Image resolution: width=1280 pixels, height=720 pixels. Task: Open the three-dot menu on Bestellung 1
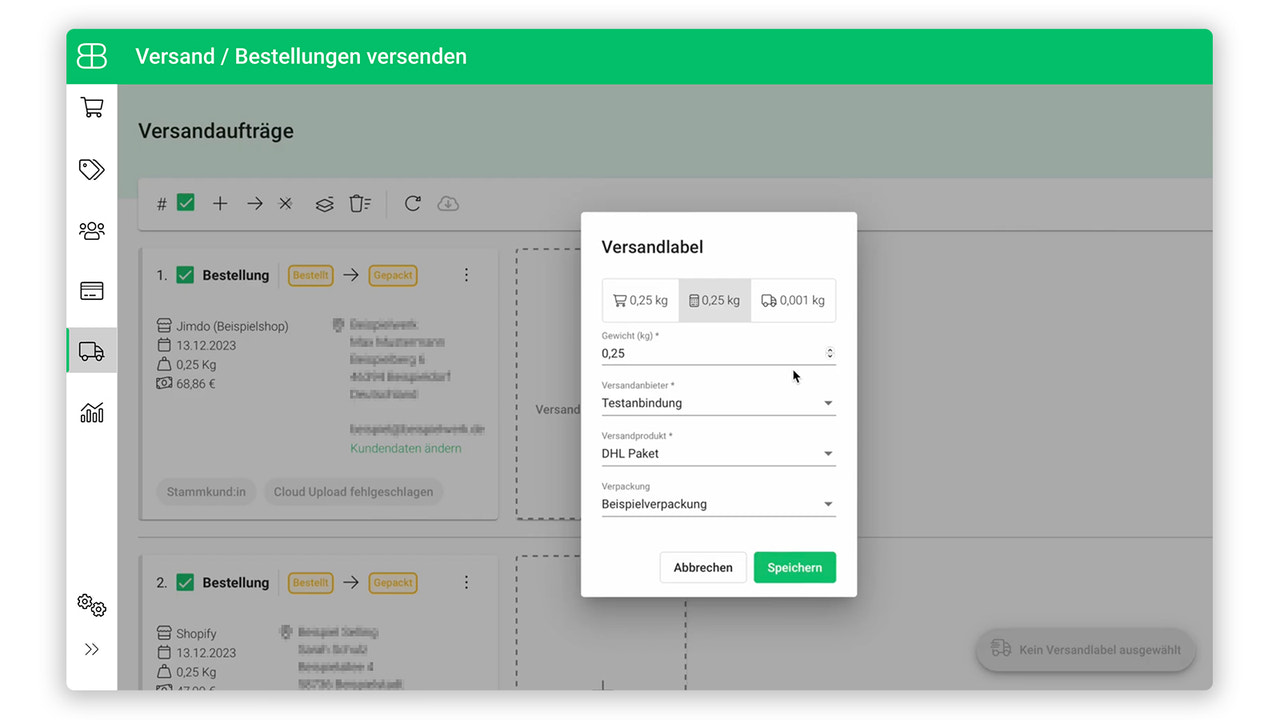coord(466,274)
